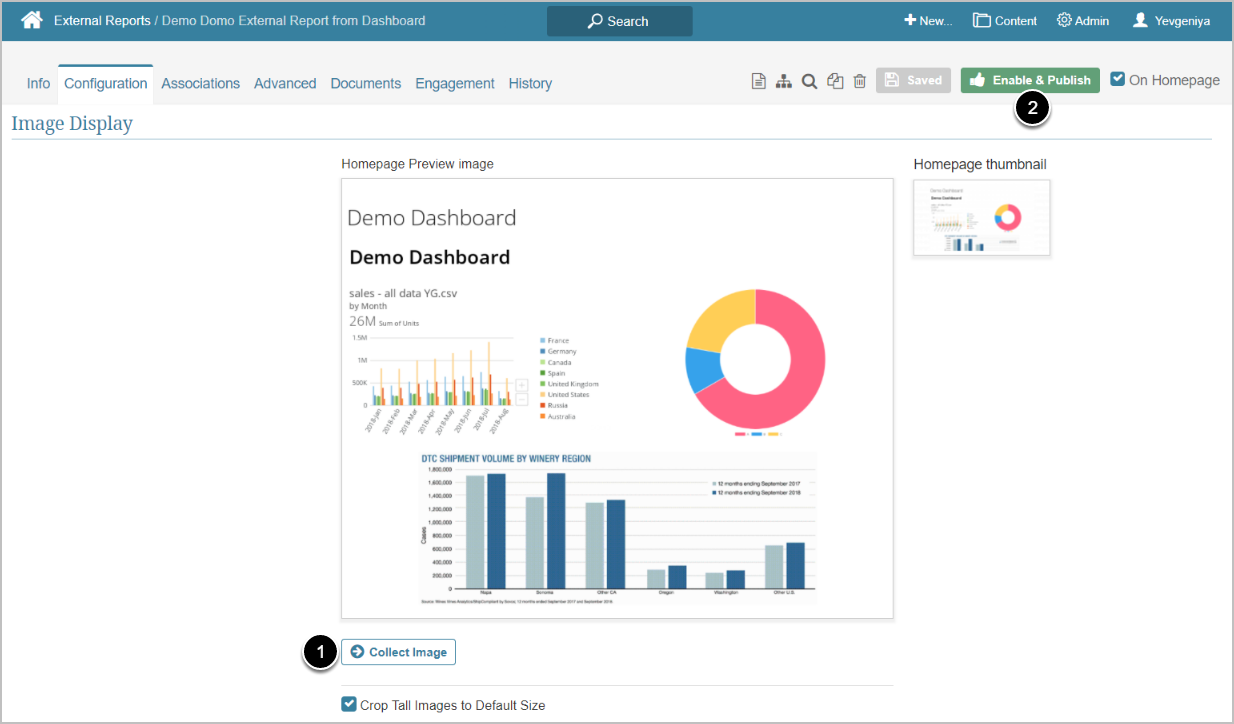Open the History tab

[x=530, y=83]
